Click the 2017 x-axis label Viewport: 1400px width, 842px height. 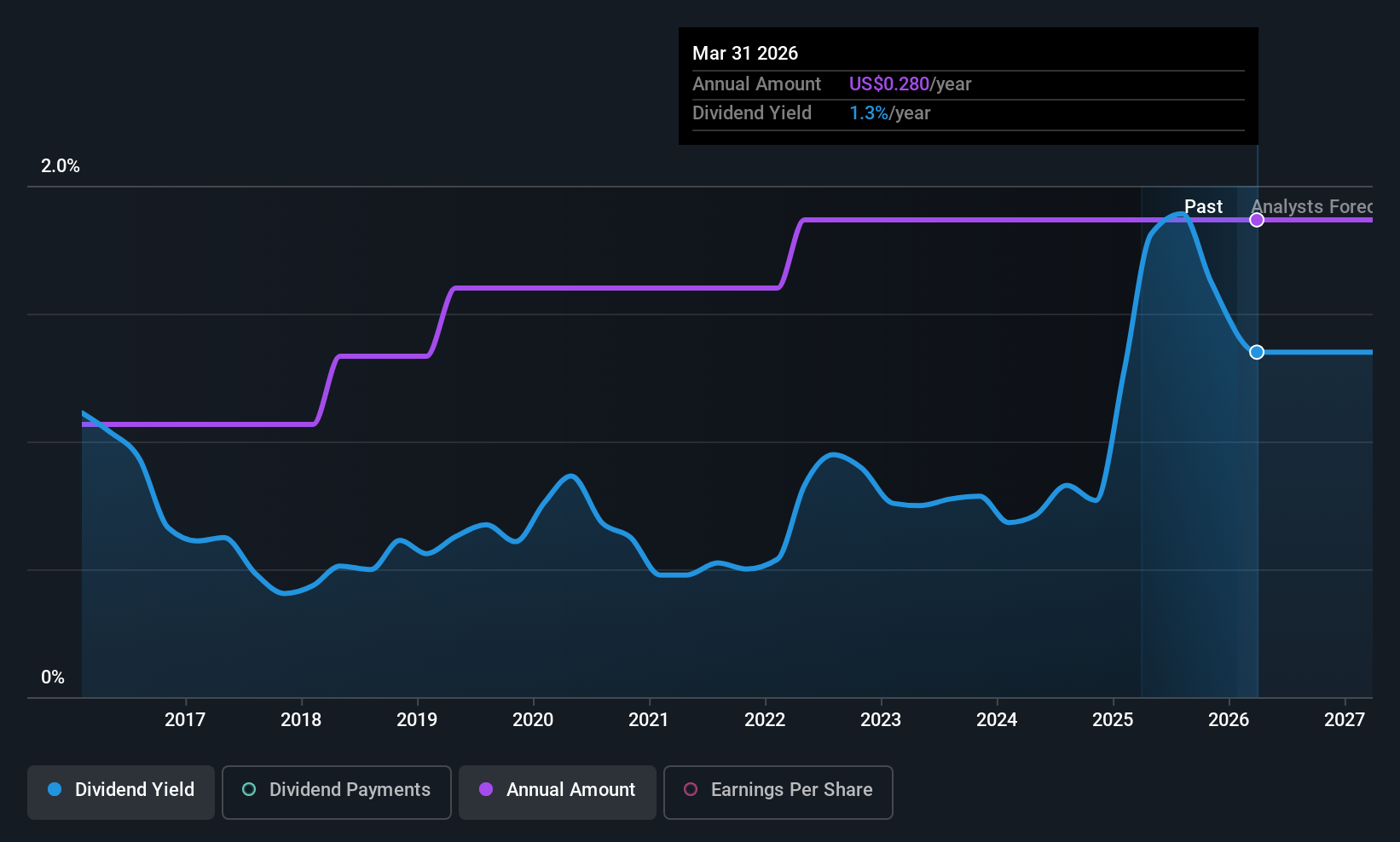pos(185,719)
